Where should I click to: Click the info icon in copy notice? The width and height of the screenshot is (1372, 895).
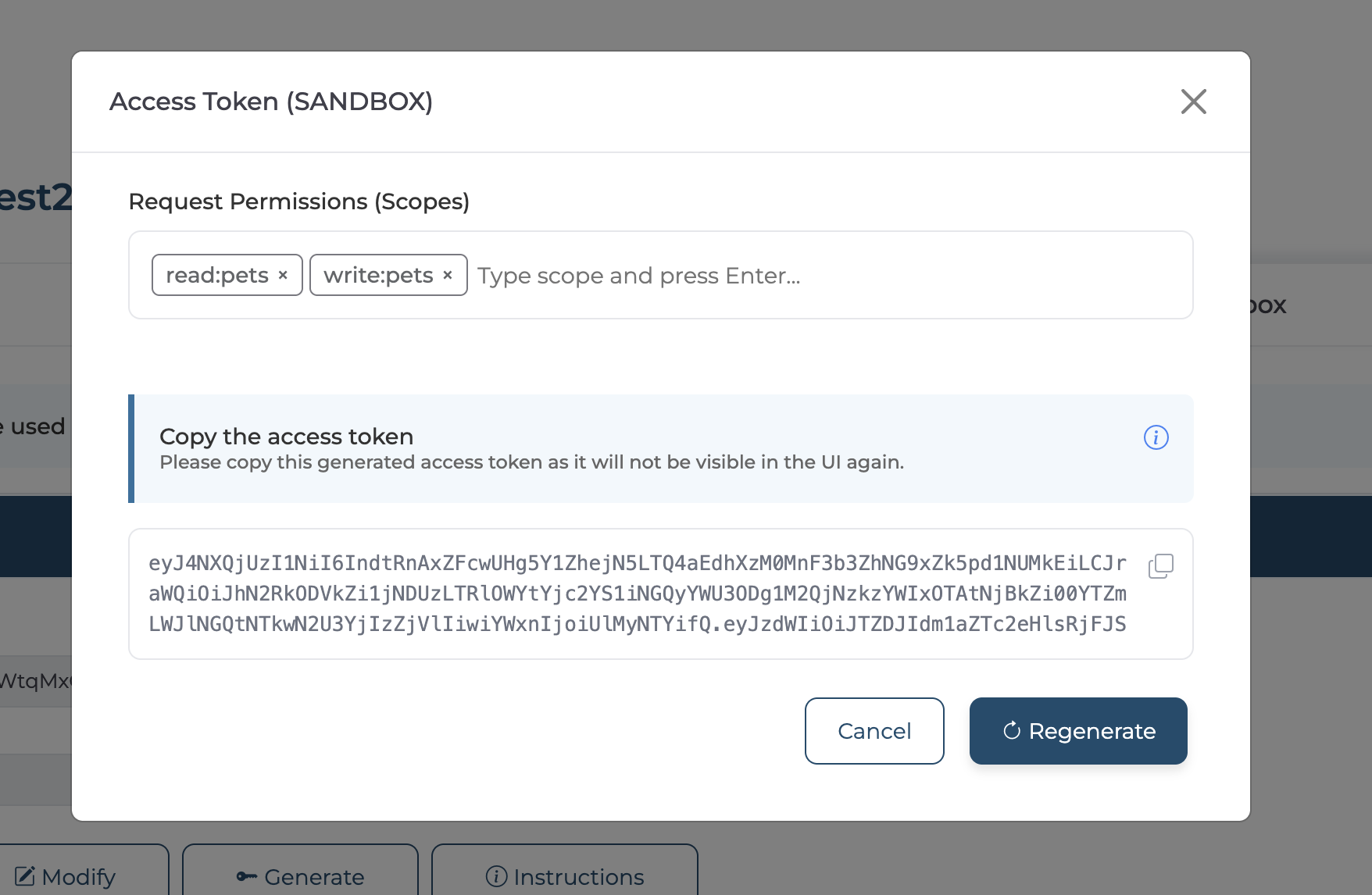1156,437
